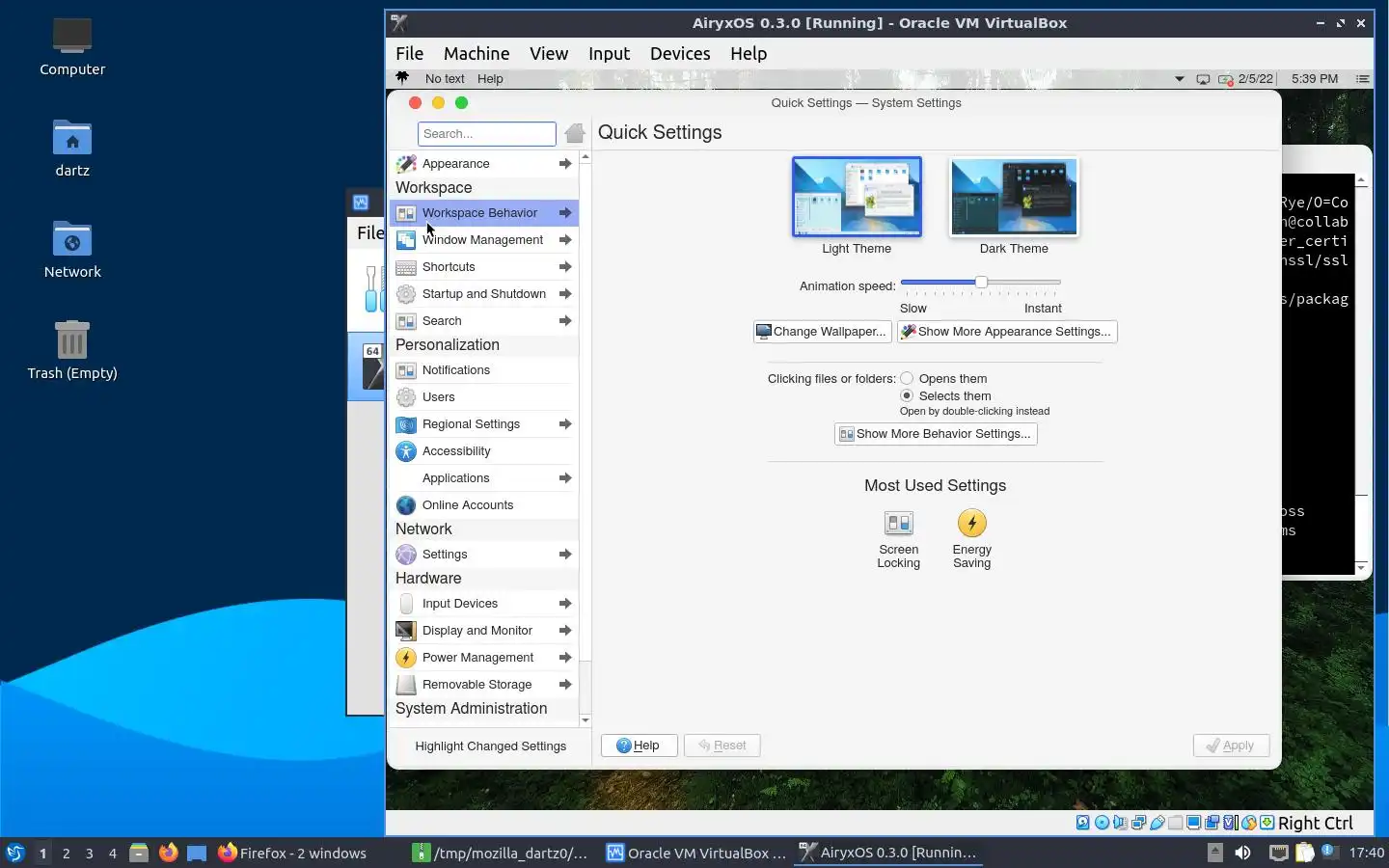Select 'Selects them' radio option
The image size is (1389, 868).
tap(907, 396)
